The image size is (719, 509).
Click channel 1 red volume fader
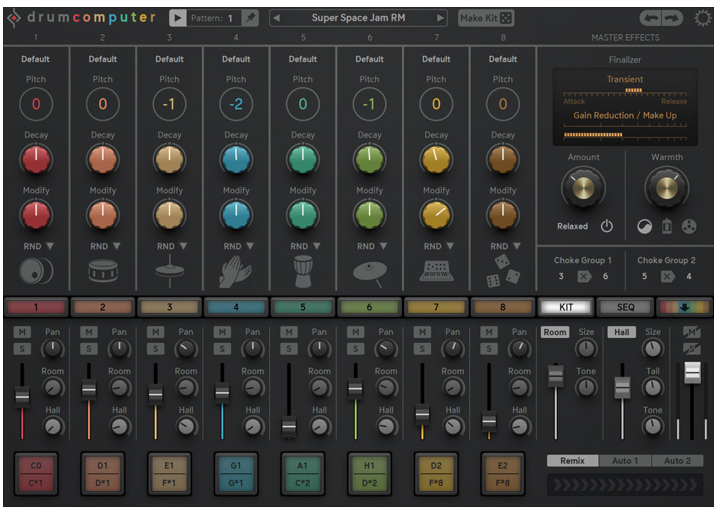22,396
